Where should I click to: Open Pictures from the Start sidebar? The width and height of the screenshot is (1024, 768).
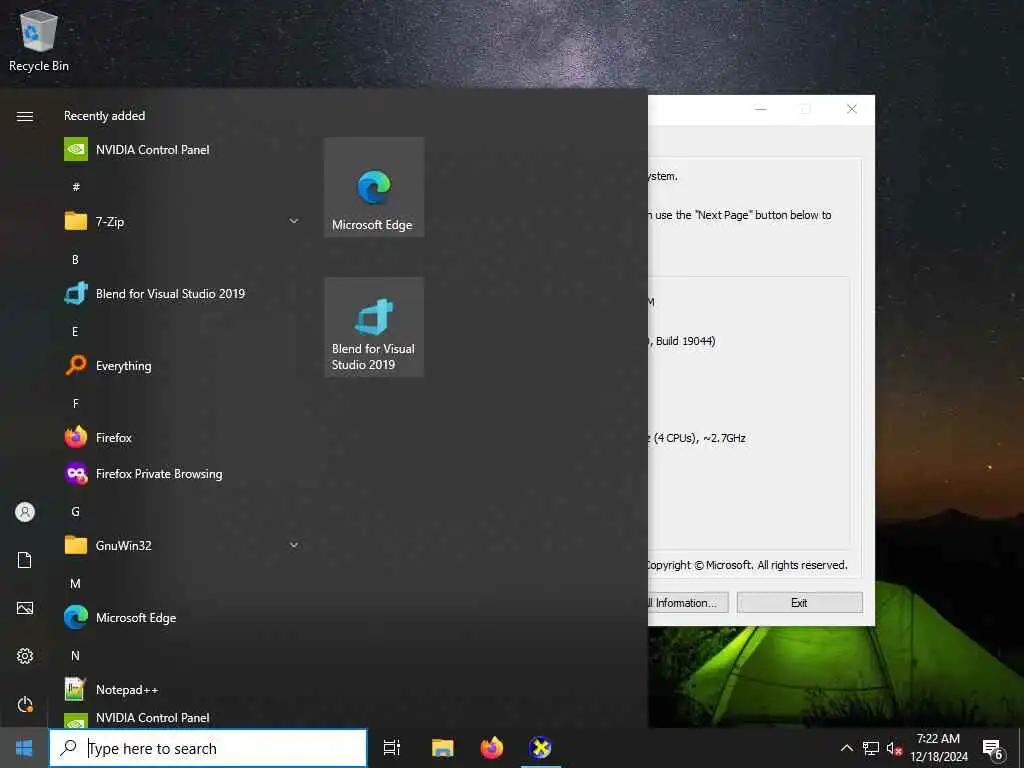pyautogui.click(x=25, y=608)
